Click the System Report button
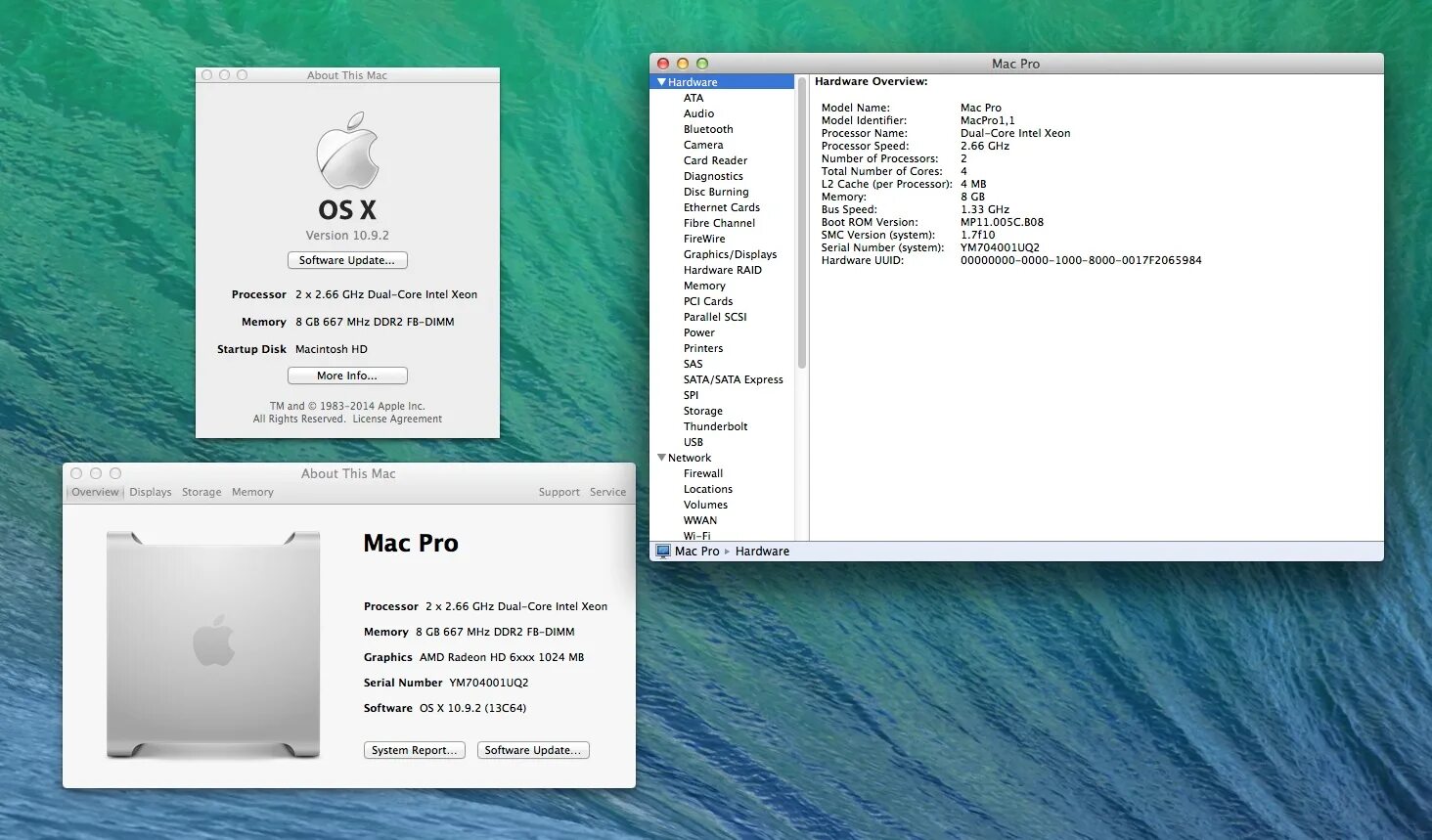The height and width of the screenshot is (840, 1432). [x=415, y=750]
